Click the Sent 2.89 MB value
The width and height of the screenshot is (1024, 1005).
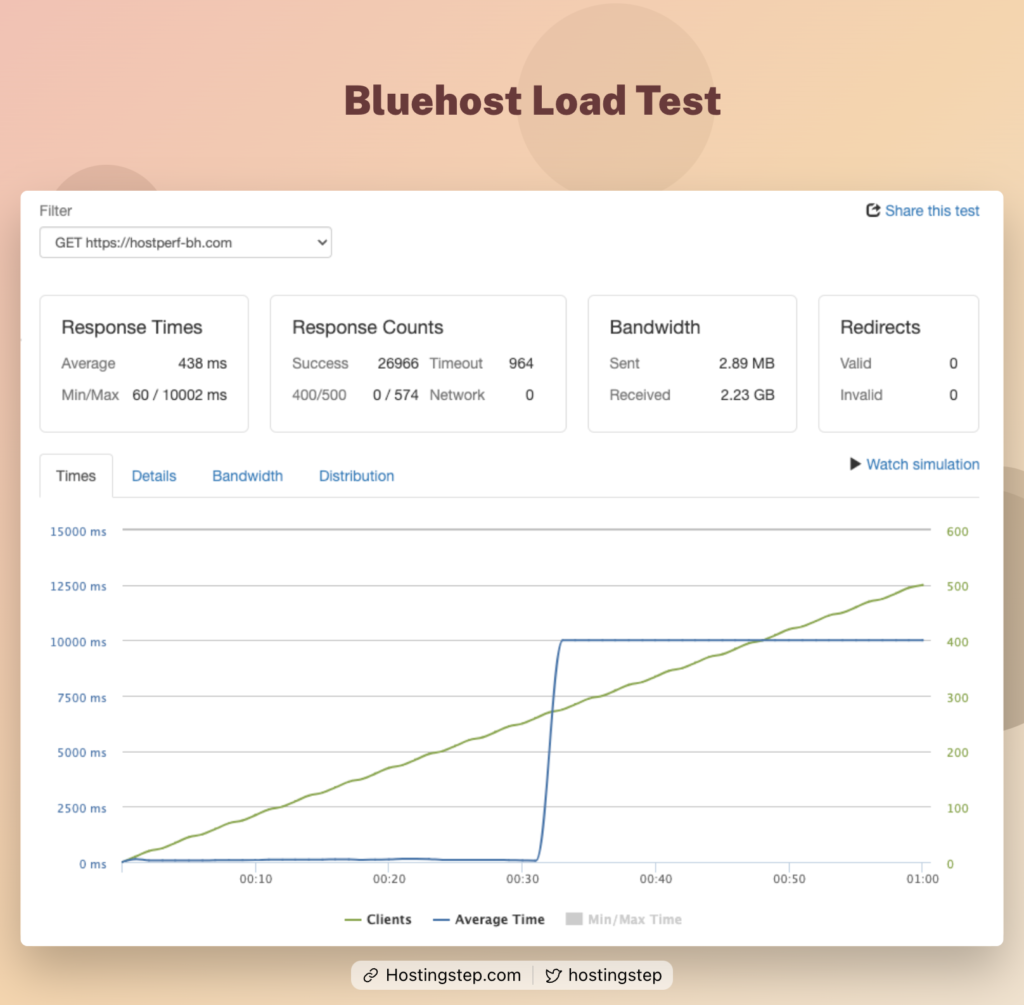pos(746,363)
